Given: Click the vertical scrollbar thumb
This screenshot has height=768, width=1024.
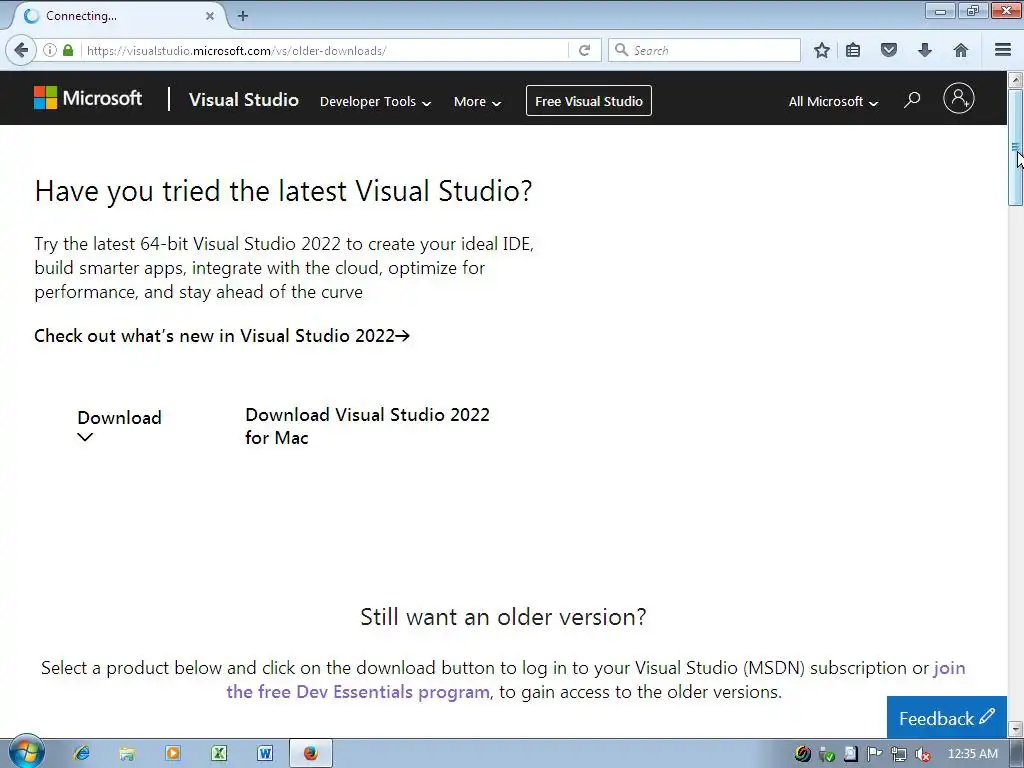Looking at the screenshot, I should (x=1015, y=148).
